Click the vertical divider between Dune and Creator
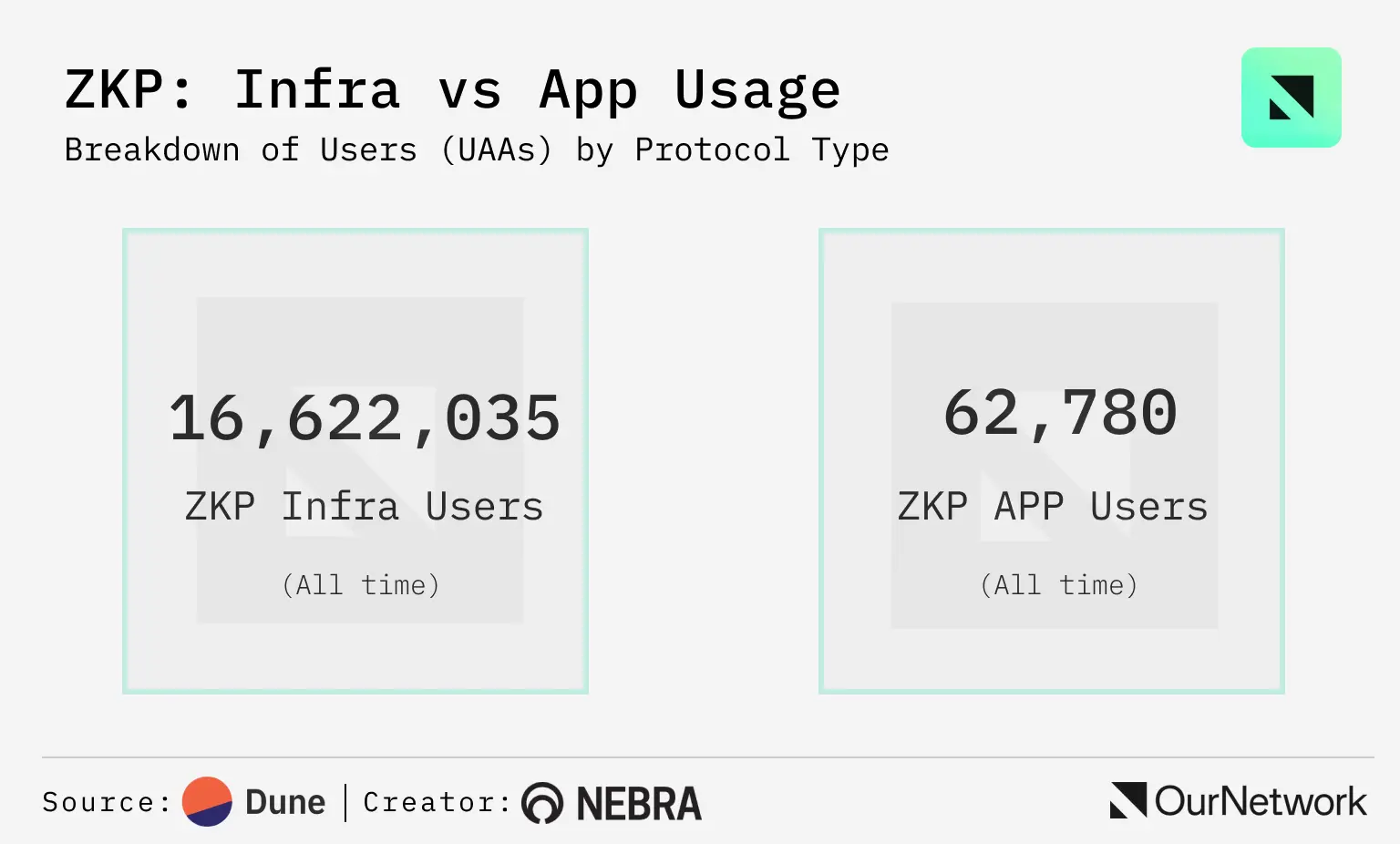1400x844 pixels. [345, 802]
